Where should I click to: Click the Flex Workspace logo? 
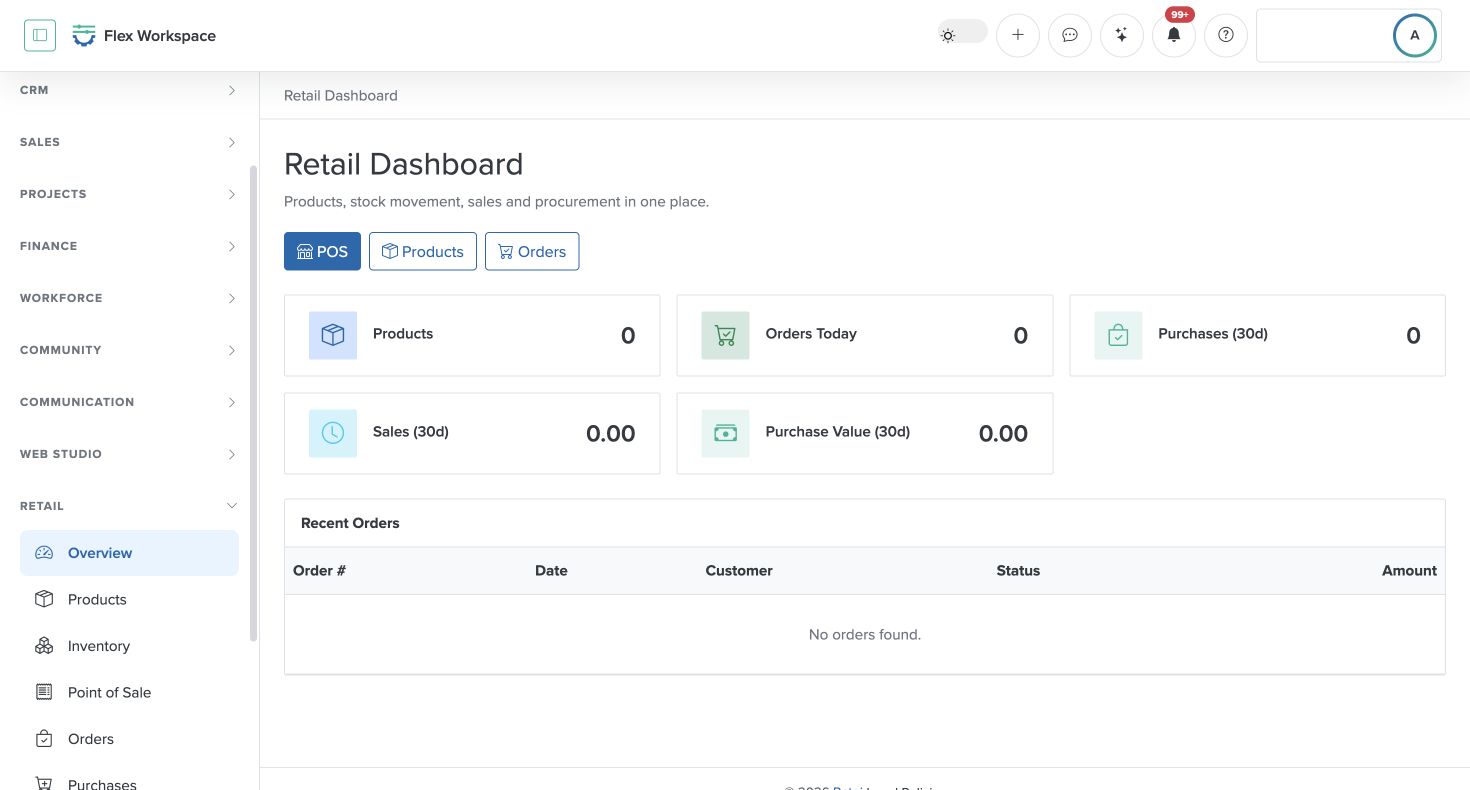[x=144, y=36]
